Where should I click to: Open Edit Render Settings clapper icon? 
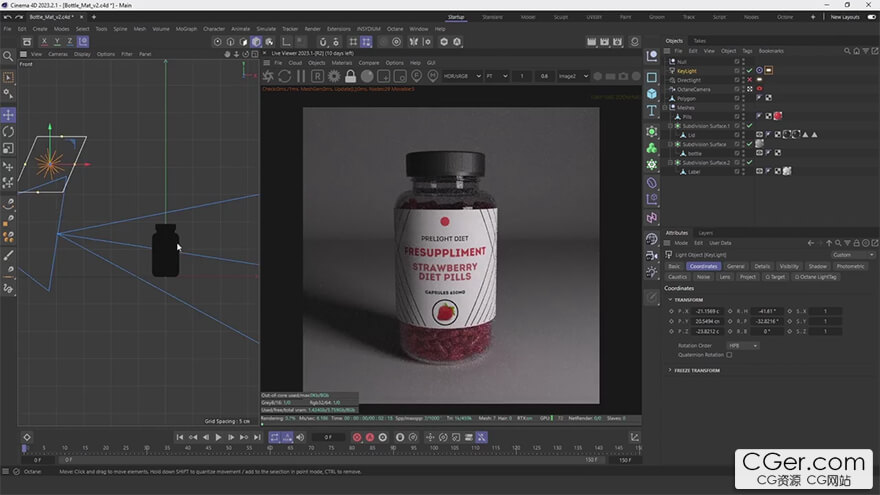pyautogui.click(x=617, y=42)
